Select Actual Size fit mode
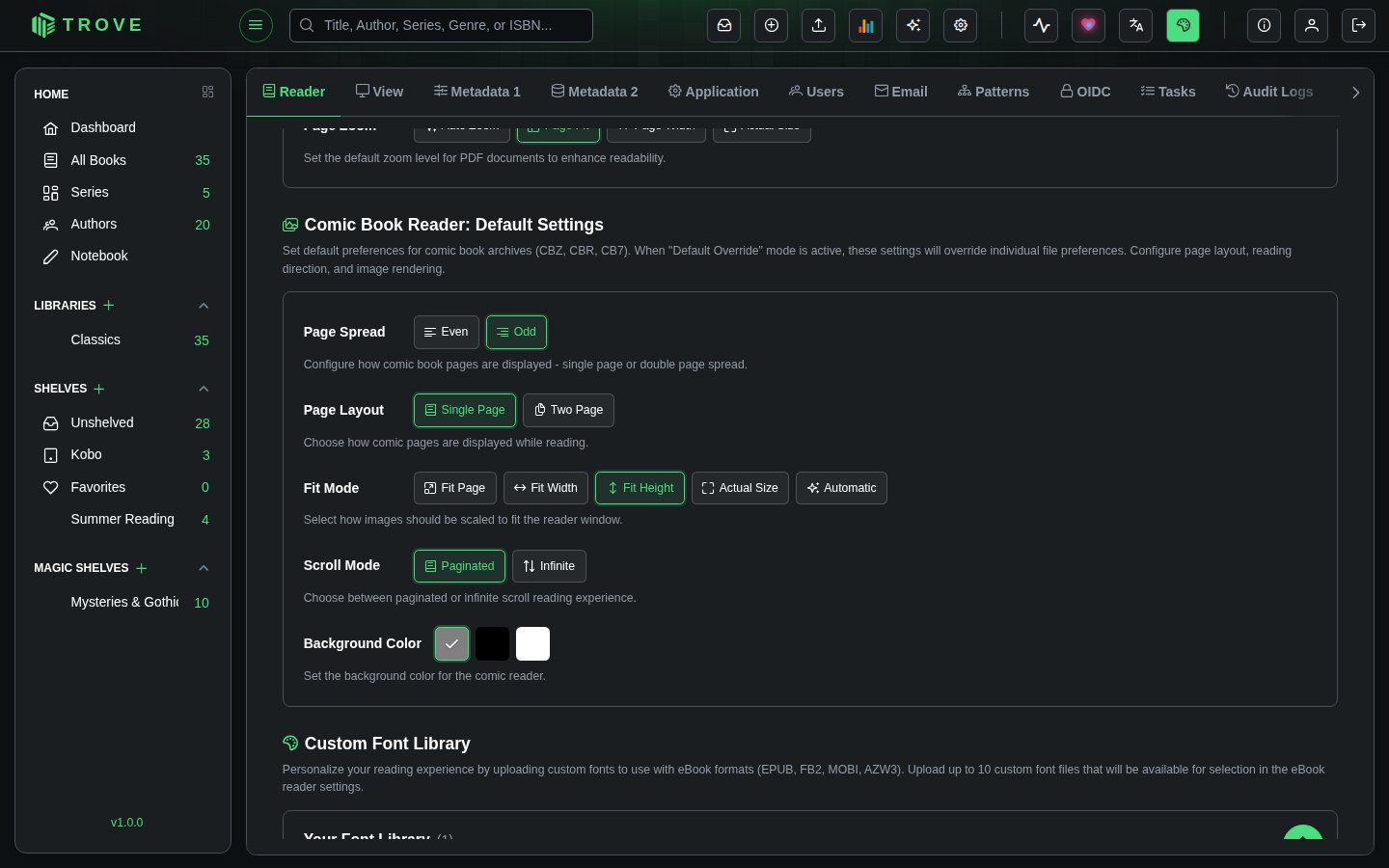 coord(740,488)
